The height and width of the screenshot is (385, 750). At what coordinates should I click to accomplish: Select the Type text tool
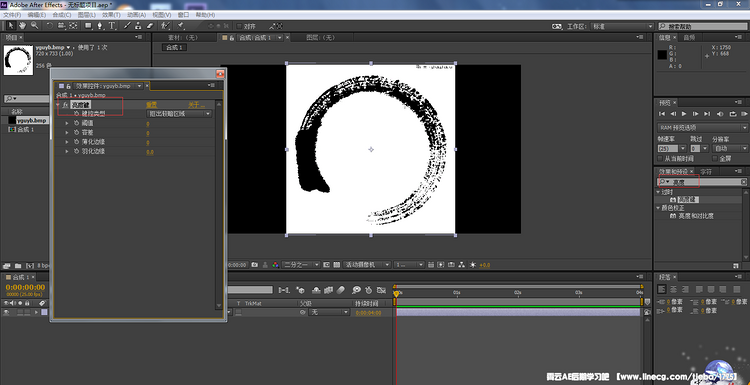tap(112, 26)
